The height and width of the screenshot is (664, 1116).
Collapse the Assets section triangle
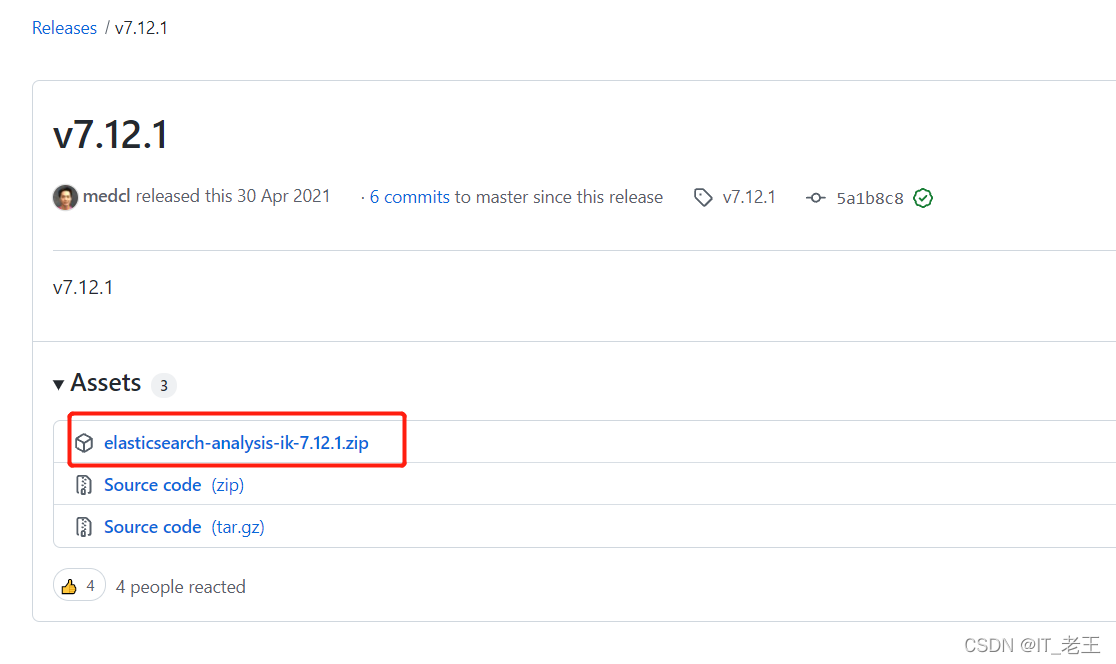tap(58, 385)
